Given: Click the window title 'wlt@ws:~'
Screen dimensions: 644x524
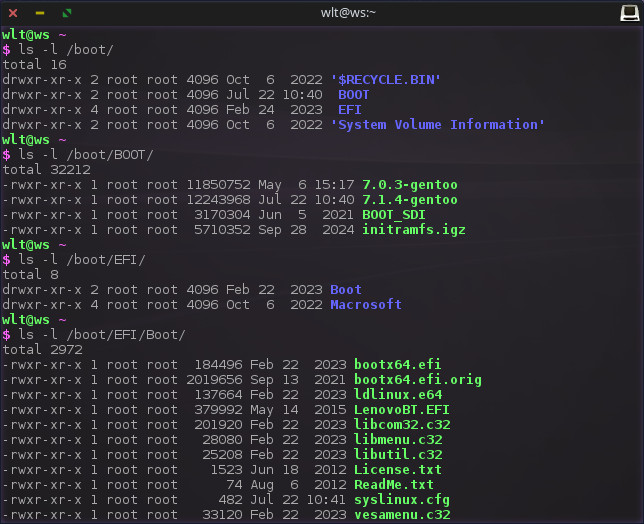Looking at the screenshot, I should (348, 13).
